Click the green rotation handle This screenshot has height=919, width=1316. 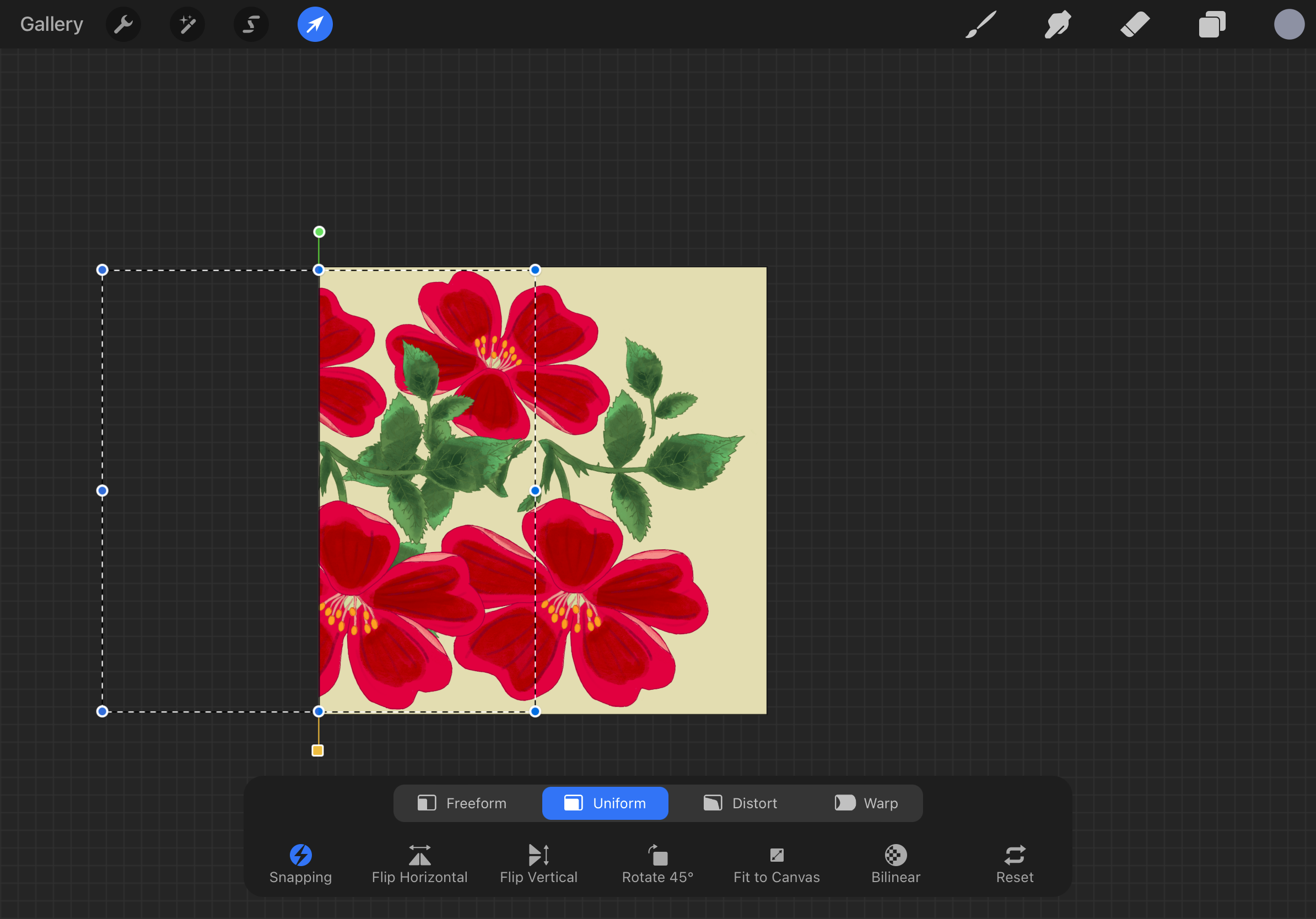[319, 232]
